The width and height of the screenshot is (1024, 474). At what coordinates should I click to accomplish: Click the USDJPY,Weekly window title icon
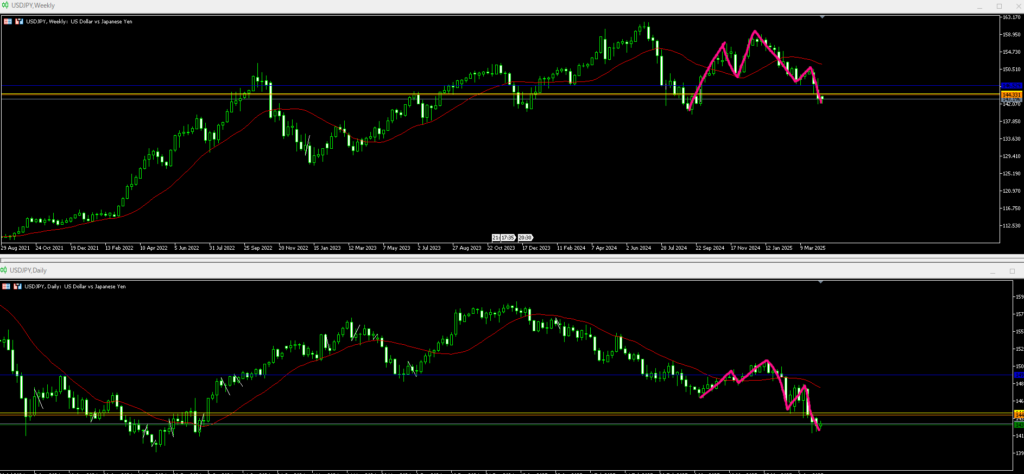(x=5, y=5)
